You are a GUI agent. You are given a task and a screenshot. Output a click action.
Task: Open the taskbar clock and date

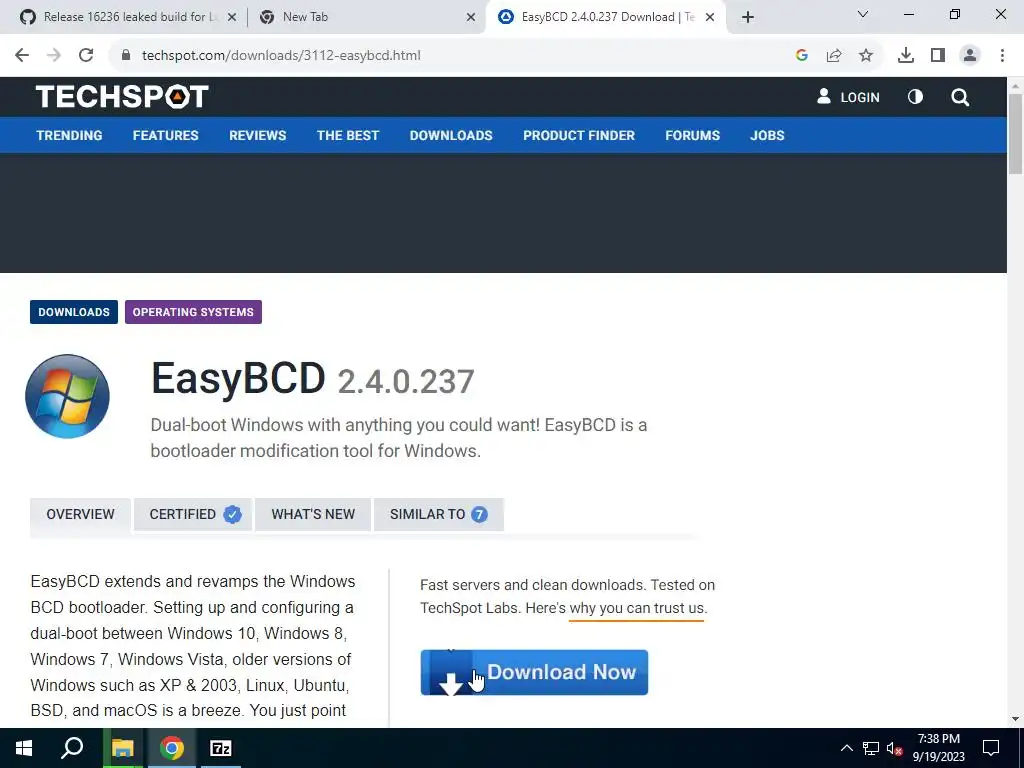click(938, 748)
